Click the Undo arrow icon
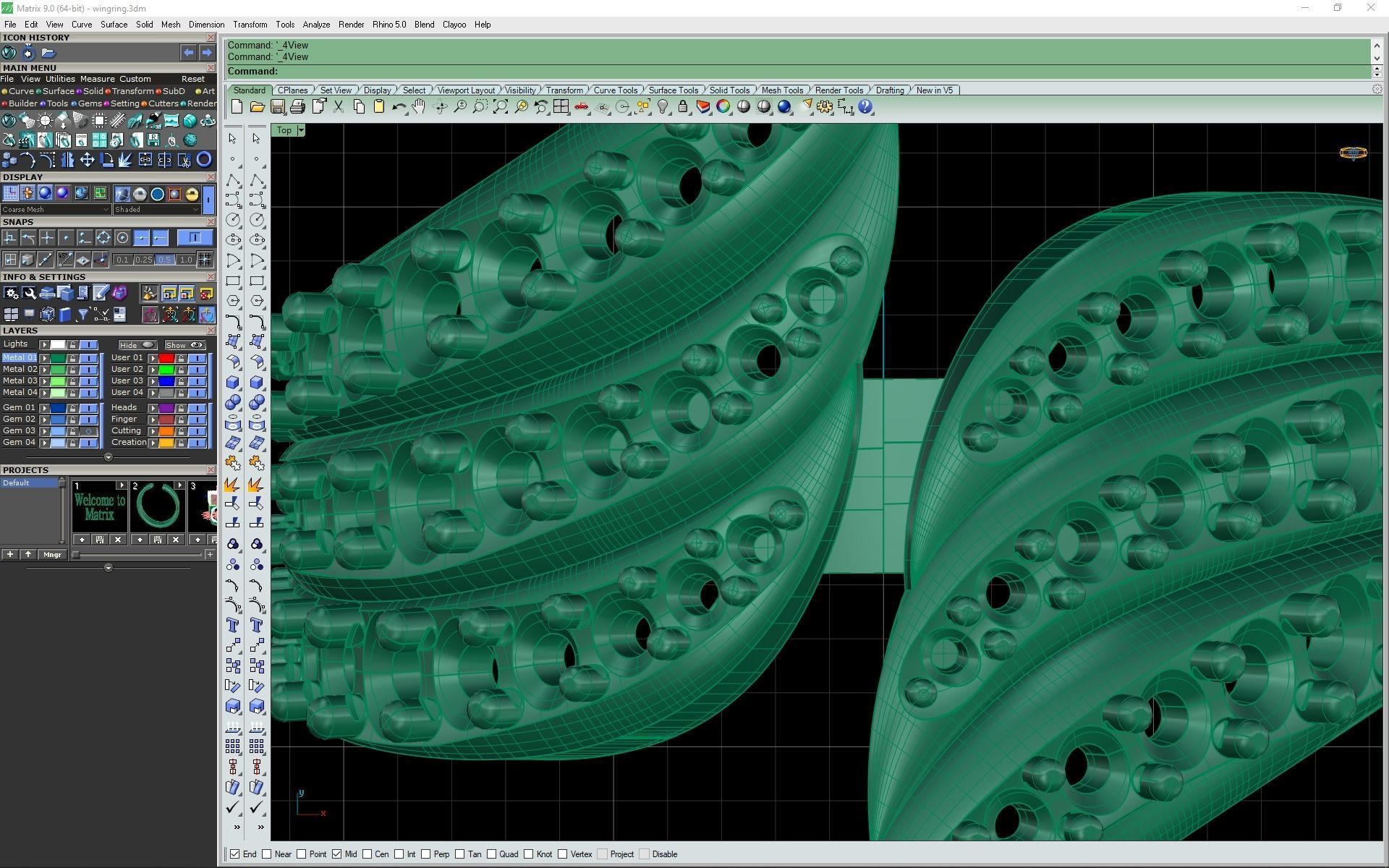Viewport: 1389px width, 868px height. click(x=399, y=107)
